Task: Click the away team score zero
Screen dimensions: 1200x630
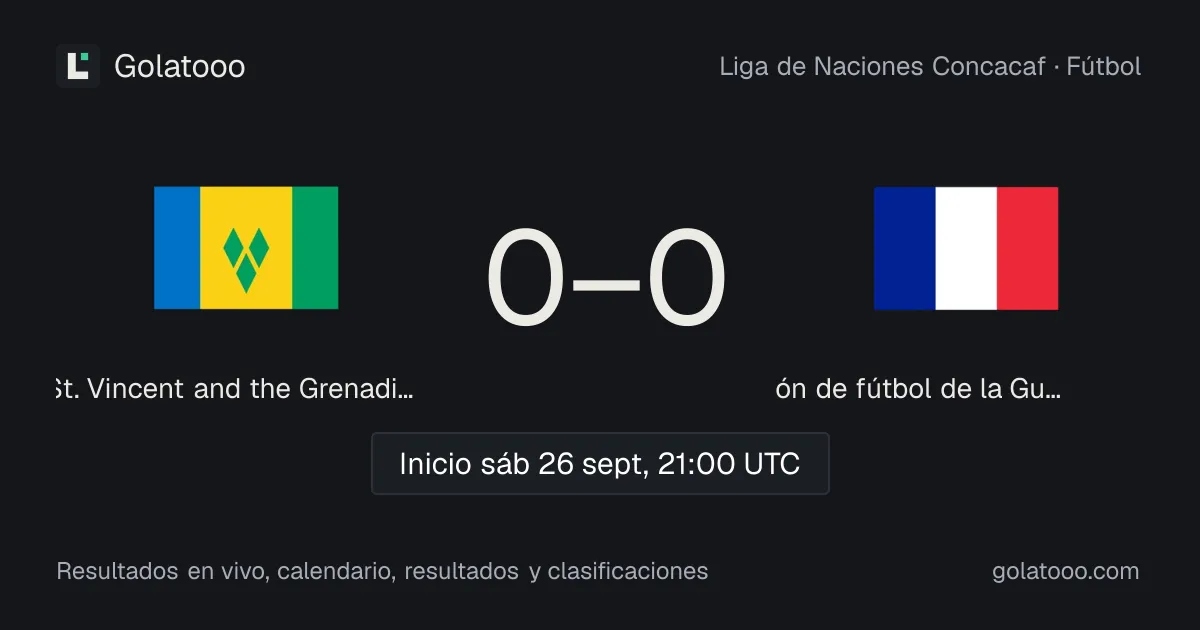Action: (x=686, y=280)
